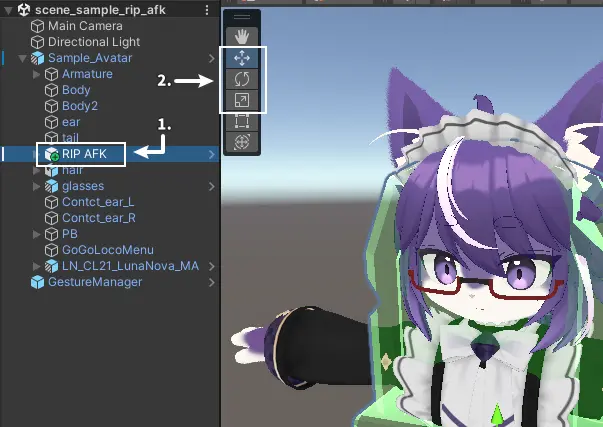
Task: Select the Body object
Action: pos(76,90)
